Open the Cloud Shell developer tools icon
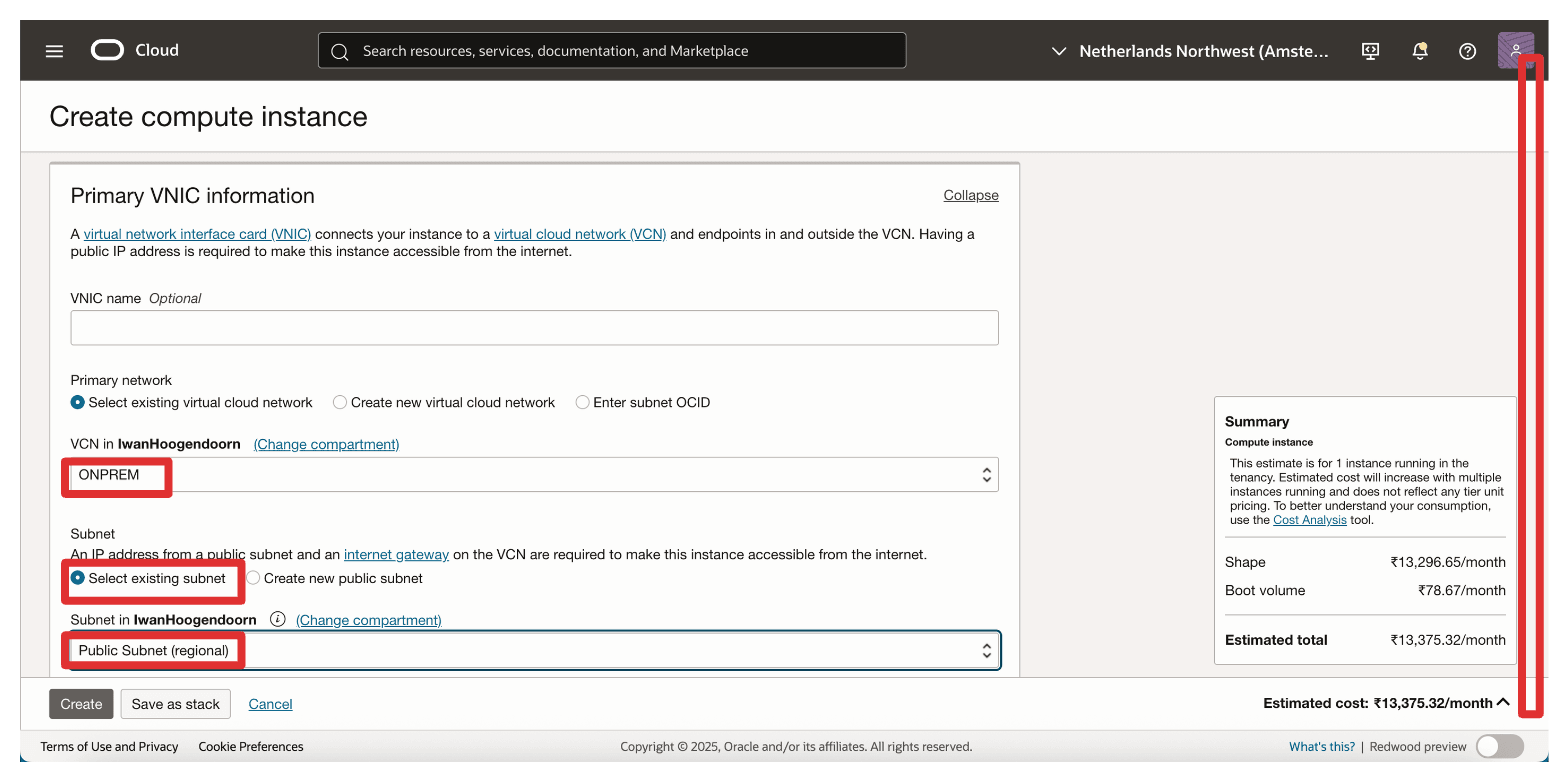Screen dimensions: 1568x782 (x=1371, y=51)
